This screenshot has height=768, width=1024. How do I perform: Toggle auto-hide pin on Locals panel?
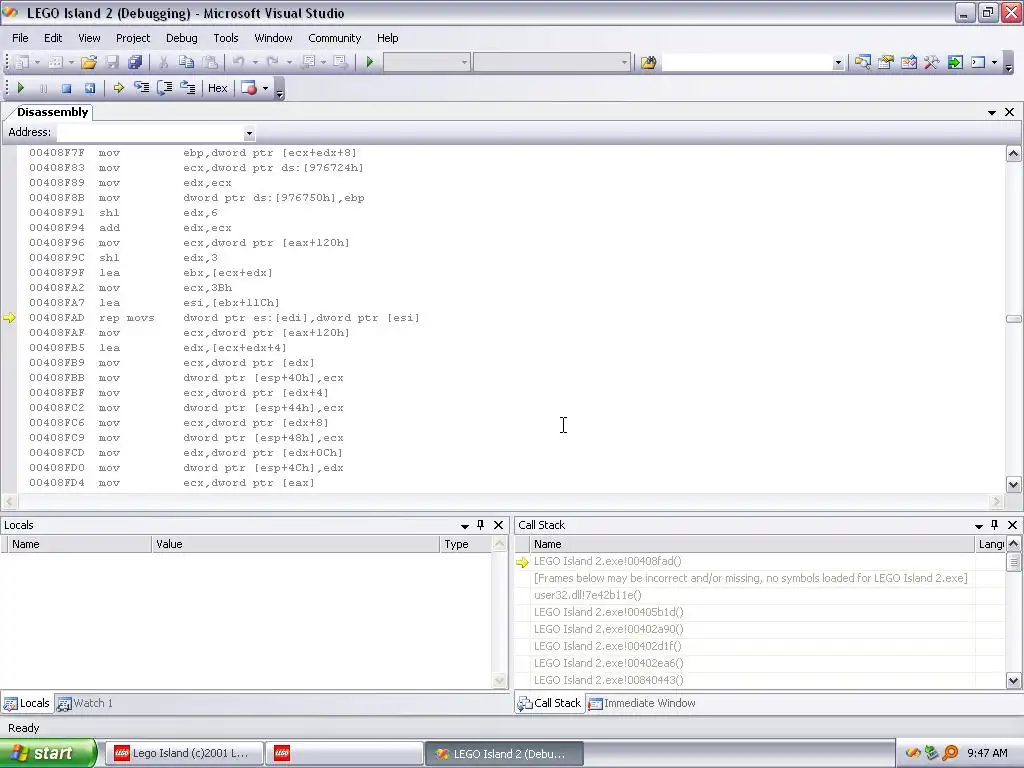481,524
